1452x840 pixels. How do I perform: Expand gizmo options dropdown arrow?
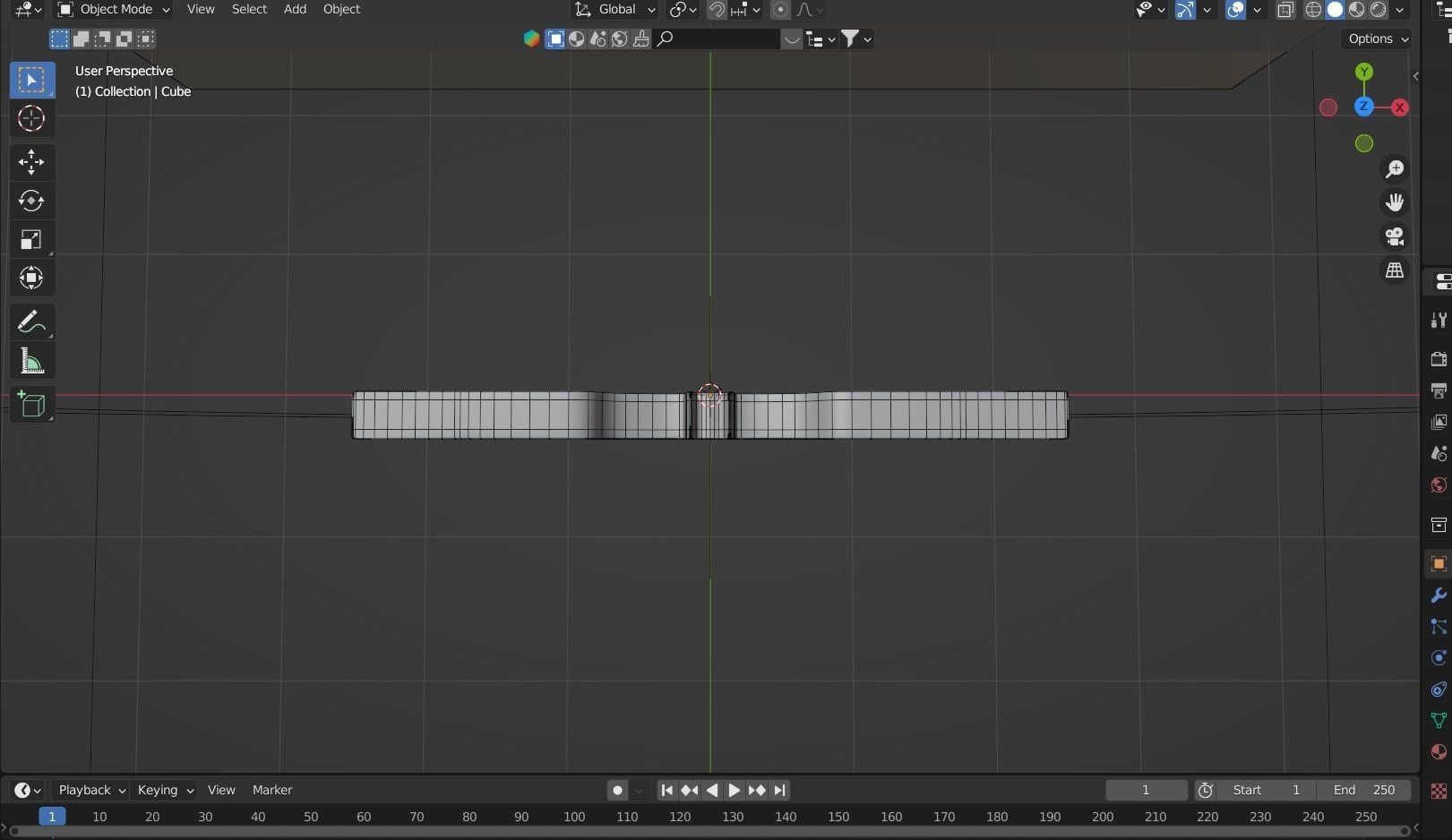click(x=1207, y=10)
